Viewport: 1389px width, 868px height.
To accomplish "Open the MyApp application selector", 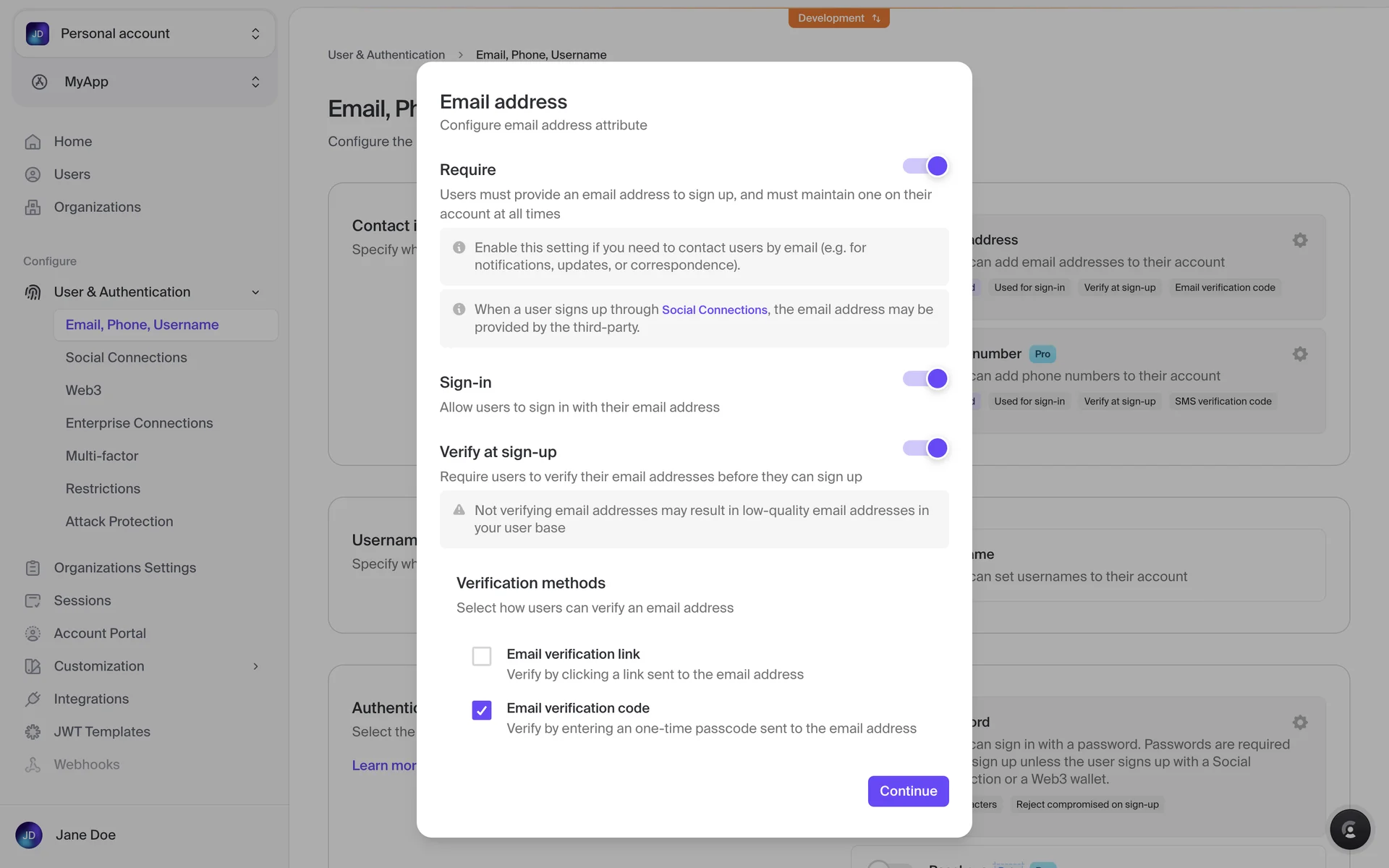I will (x=145, y=82).
